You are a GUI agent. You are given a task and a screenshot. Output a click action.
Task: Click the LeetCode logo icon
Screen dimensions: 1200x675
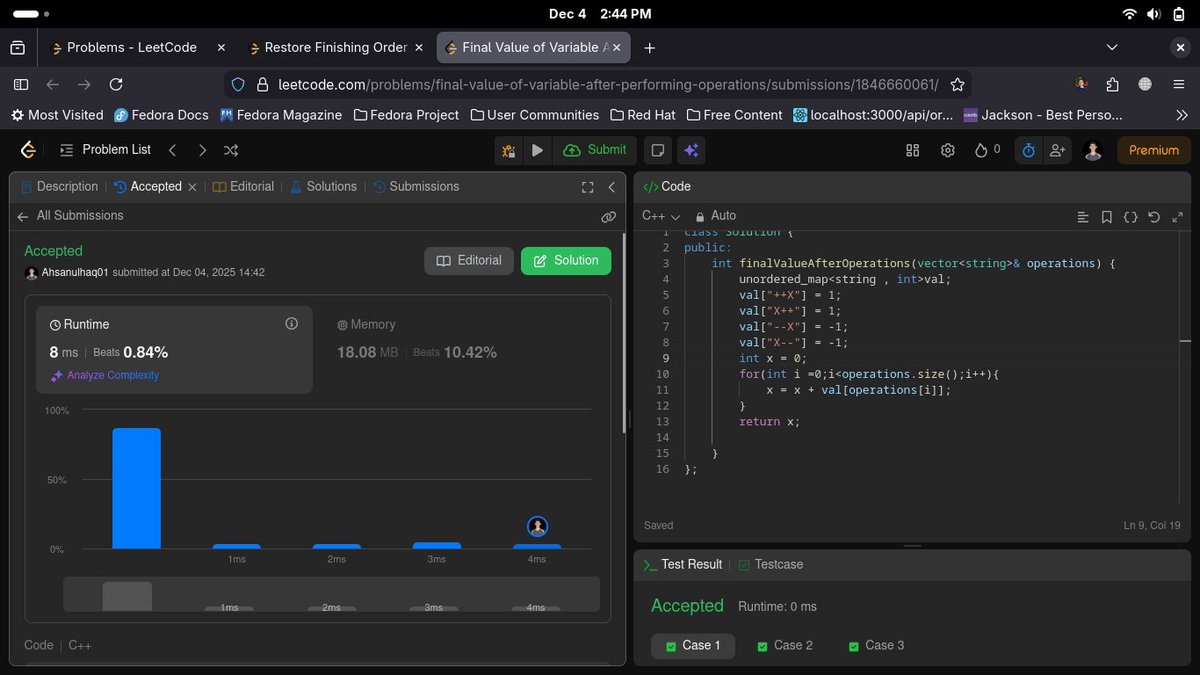point(28,150)
